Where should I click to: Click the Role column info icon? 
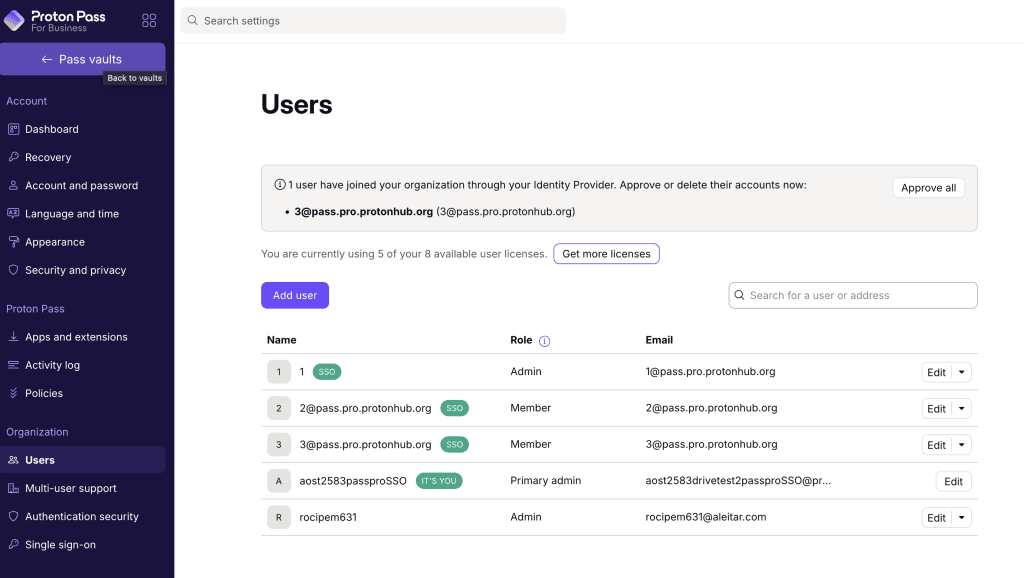pos(545,341)
